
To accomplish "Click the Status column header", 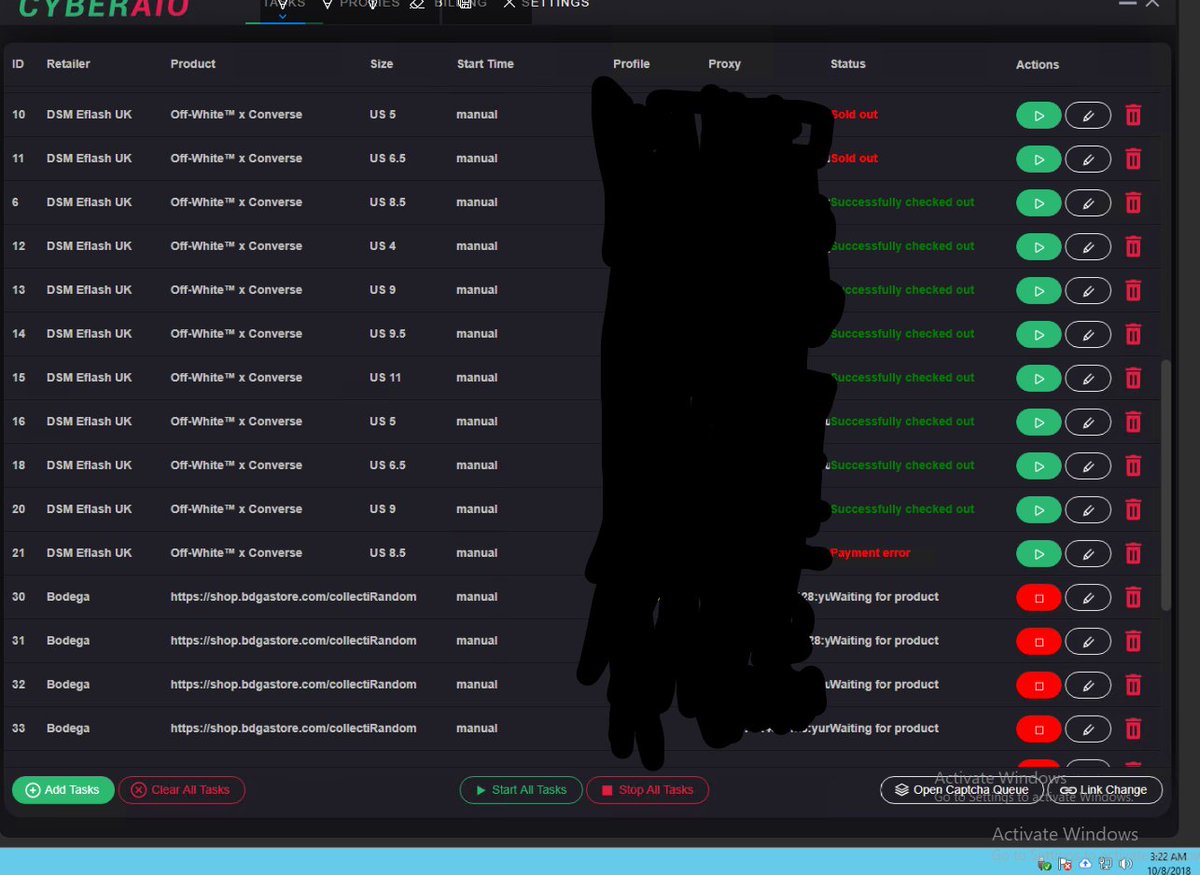I will coord(848,64).
